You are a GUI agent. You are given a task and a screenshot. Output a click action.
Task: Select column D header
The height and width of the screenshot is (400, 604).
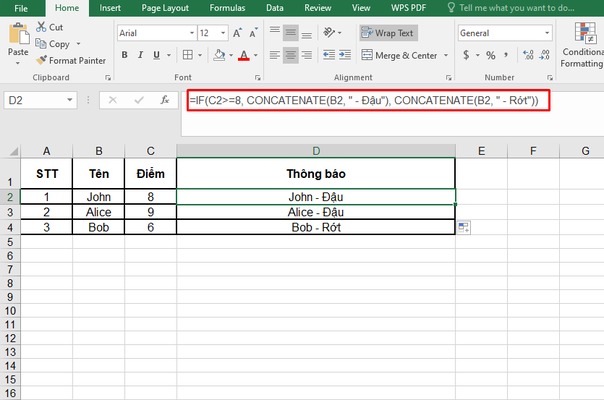click(316, 151)
